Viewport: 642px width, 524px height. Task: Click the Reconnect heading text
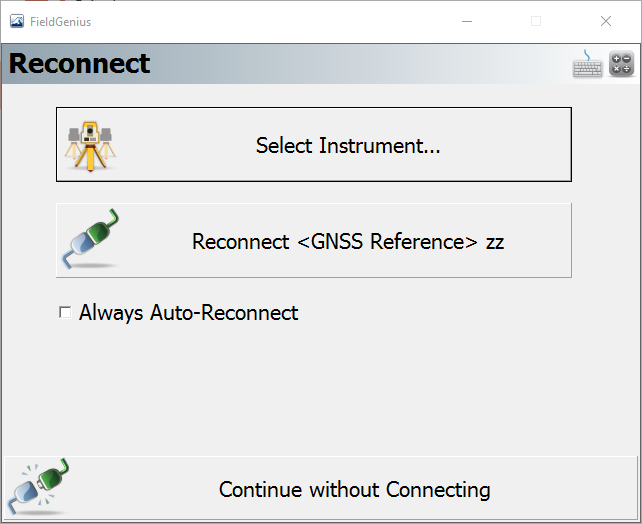79,64
